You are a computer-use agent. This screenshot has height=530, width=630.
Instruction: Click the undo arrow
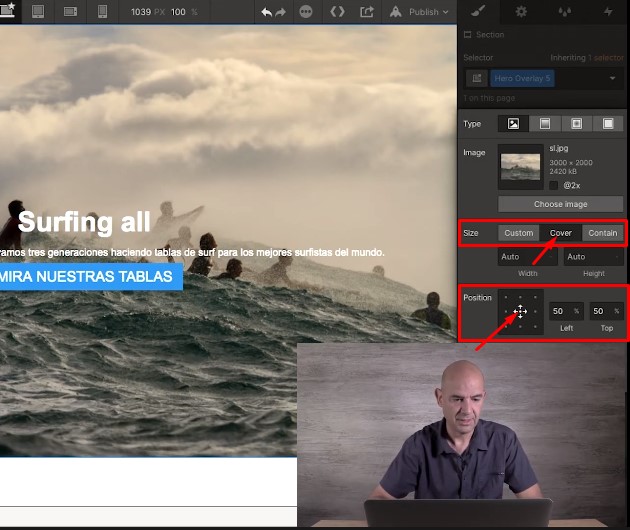[266, 12]
